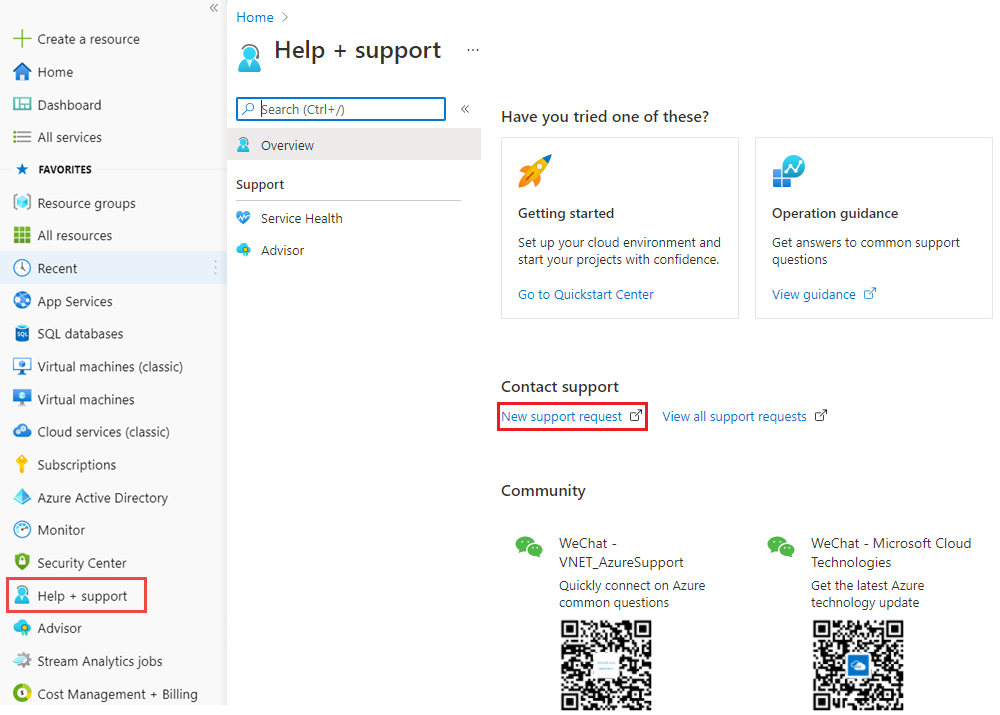Click external link icon after New support request
Viewport: 1000px width, 715px height.
(x=635, y=415)
